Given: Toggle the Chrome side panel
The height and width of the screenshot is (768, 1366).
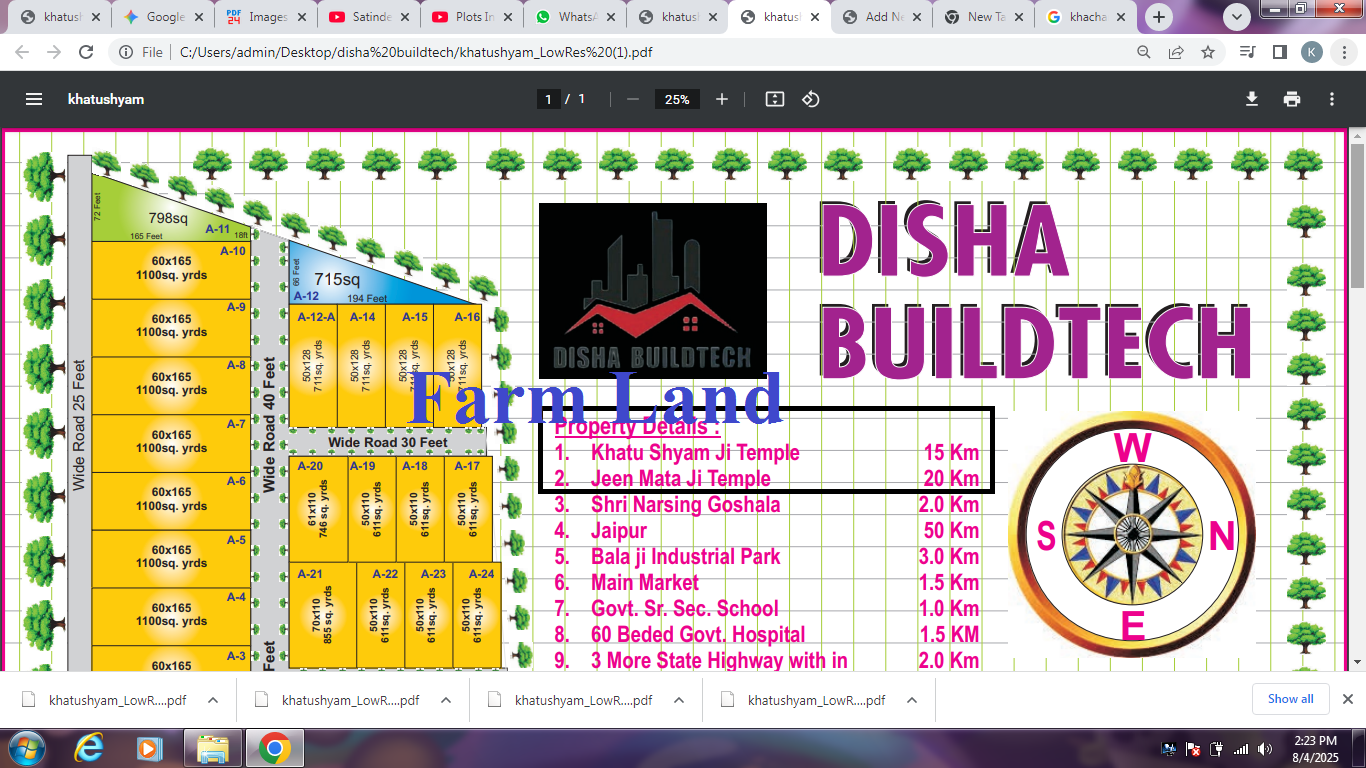Looking at the screenshot, I should click(x=1276, y=52).
